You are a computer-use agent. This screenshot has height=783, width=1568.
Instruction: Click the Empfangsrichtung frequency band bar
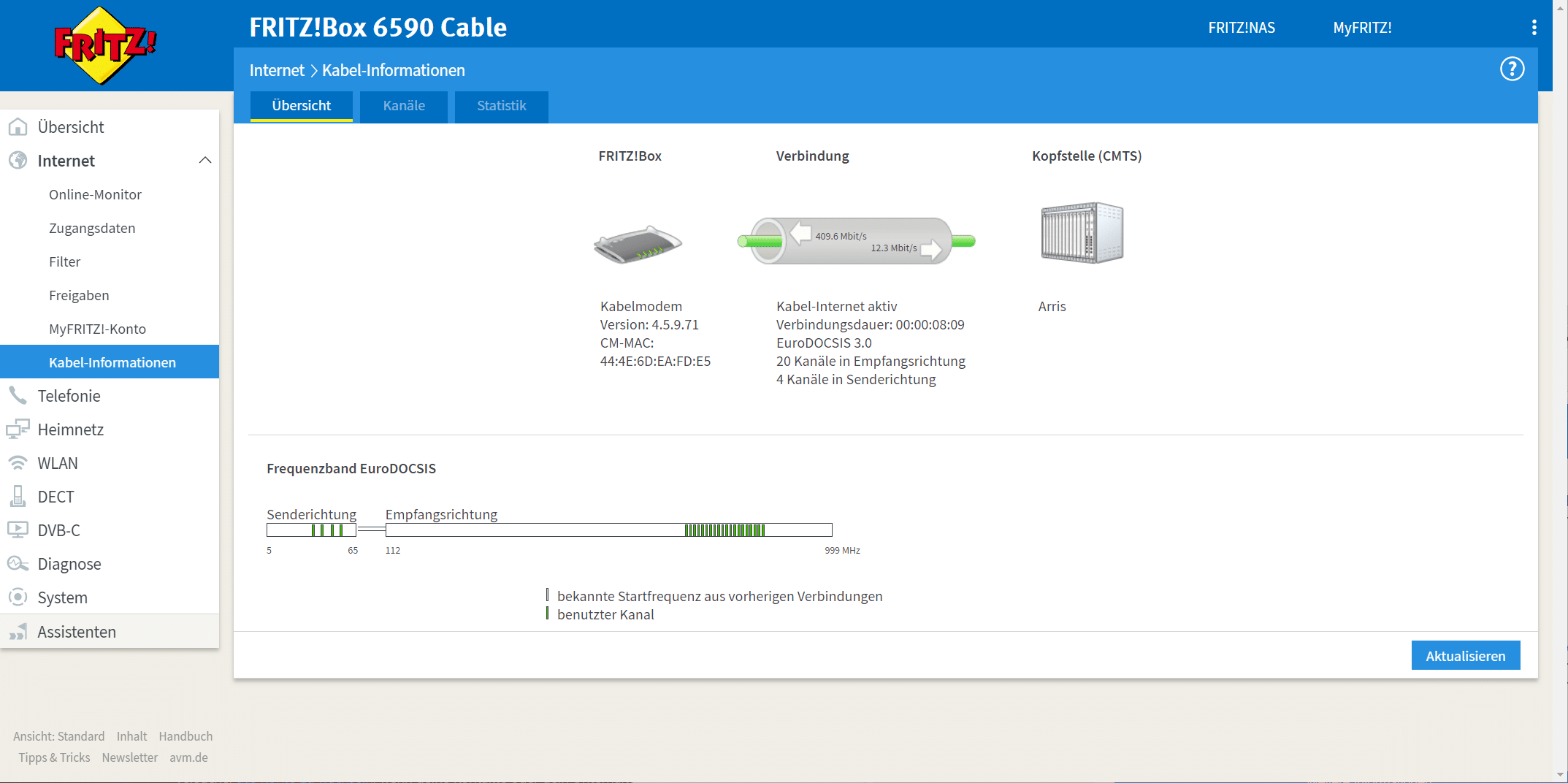tap(608, 530)
